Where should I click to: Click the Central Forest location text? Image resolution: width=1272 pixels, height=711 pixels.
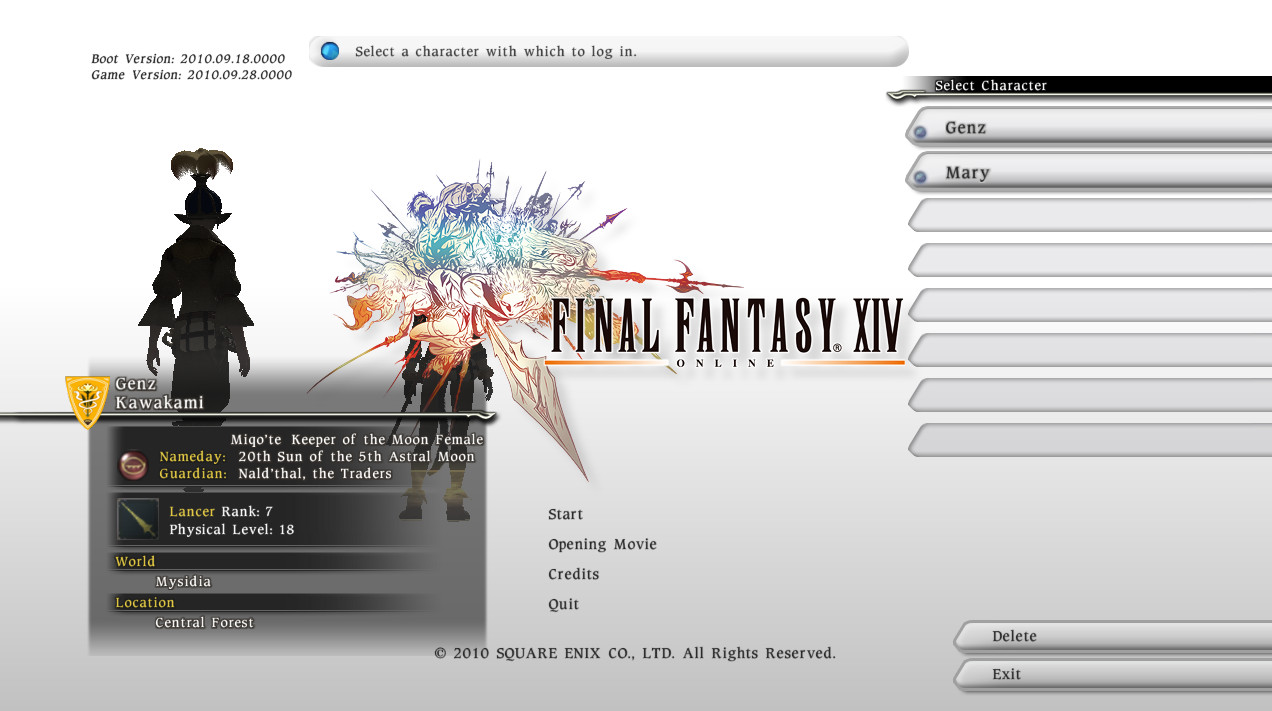pos(204,623)
